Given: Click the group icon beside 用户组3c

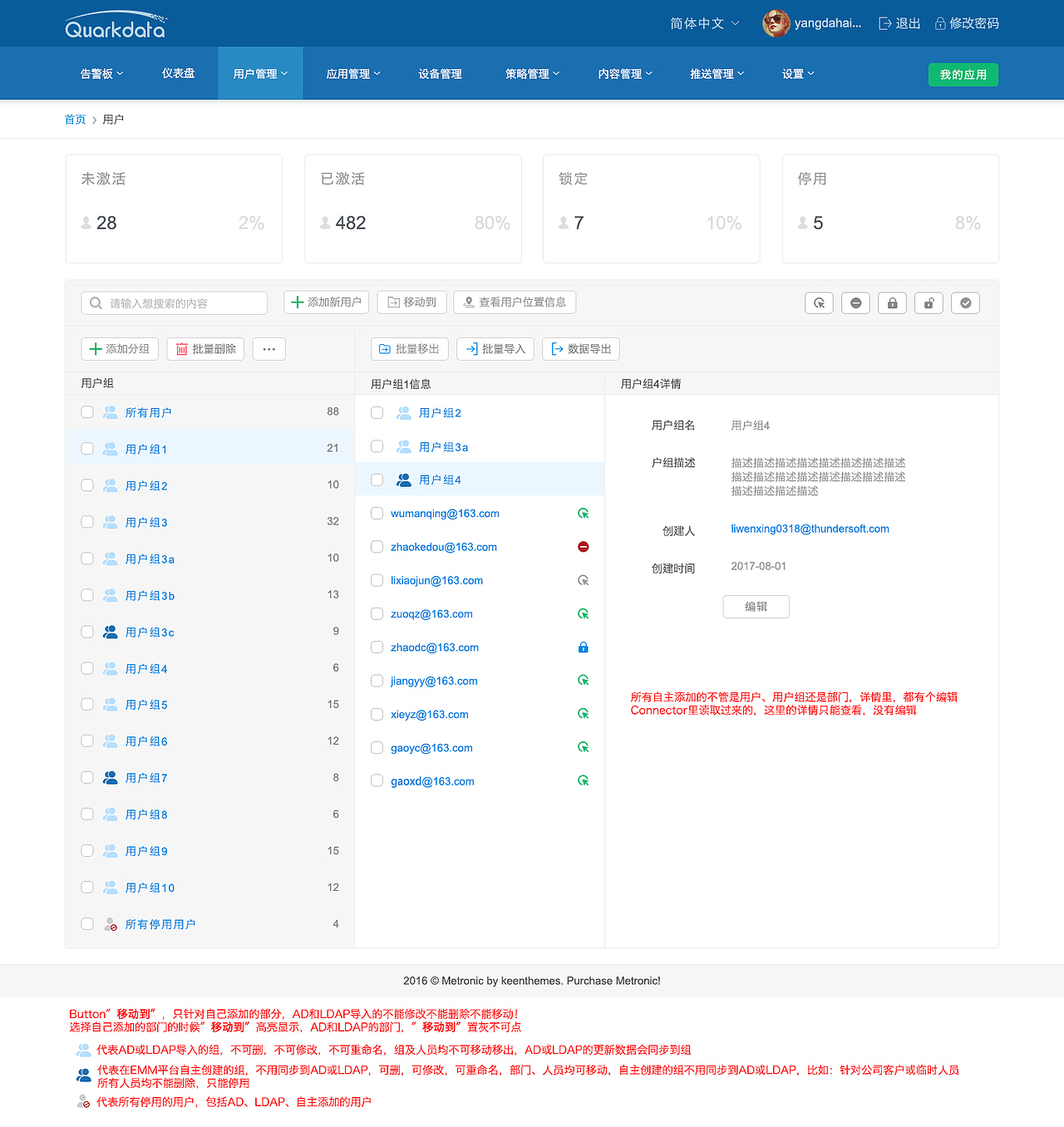Looking at the screenshot, I should click(x=110, y=632).
